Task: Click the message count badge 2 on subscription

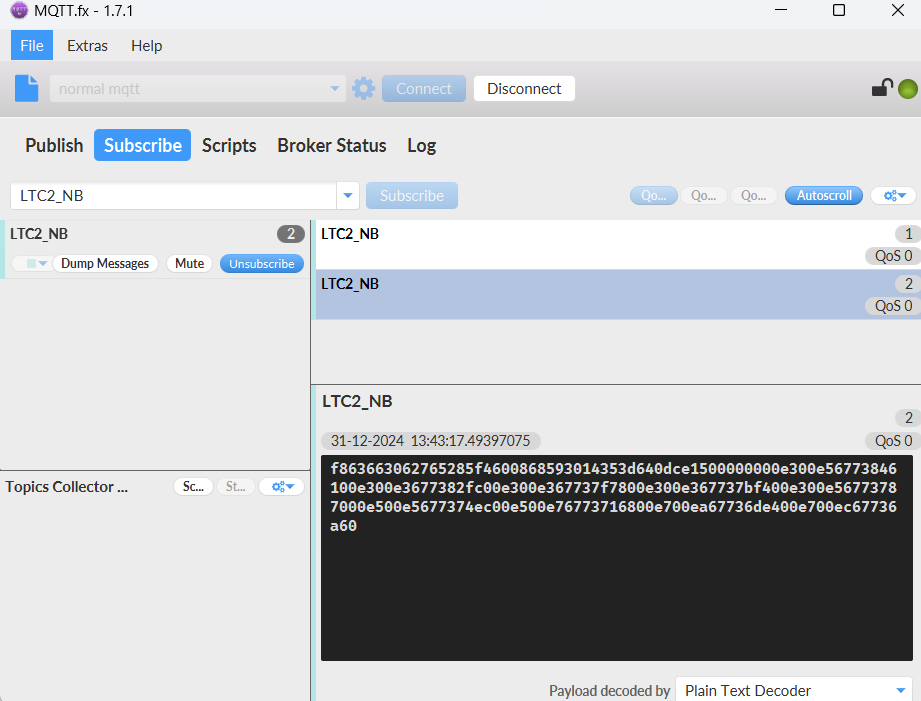Action: coord(291,234)
